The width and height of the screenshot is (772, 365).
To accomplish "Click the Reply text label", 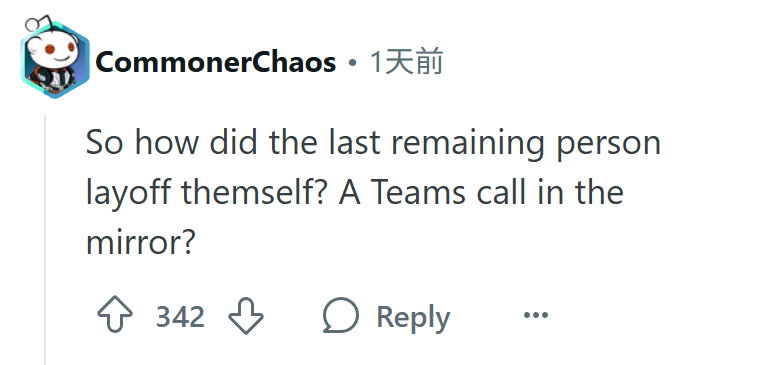I will pos(413,317).
